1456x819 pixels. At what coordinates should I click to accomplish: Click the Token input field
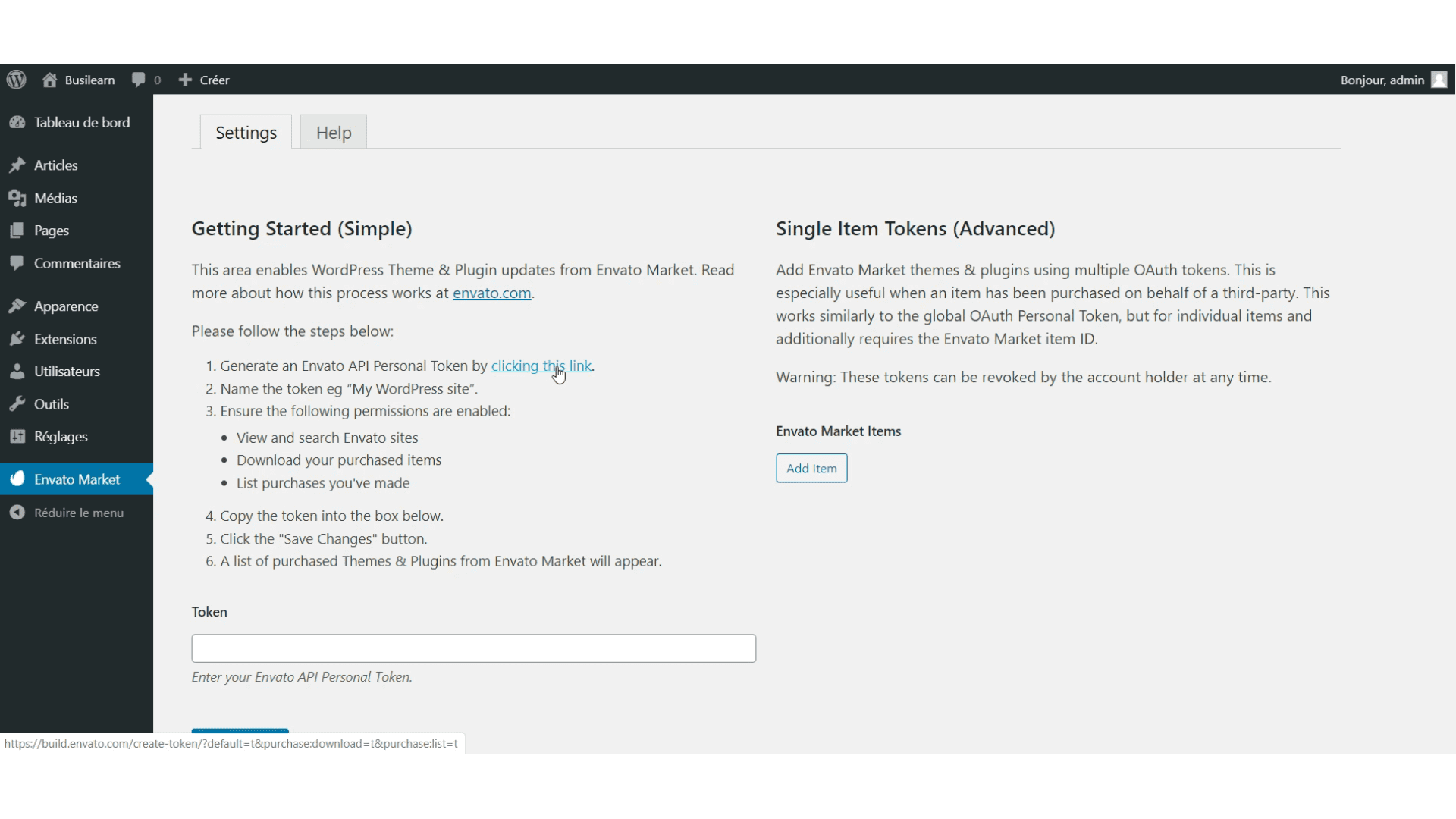(x=474, y=648)
